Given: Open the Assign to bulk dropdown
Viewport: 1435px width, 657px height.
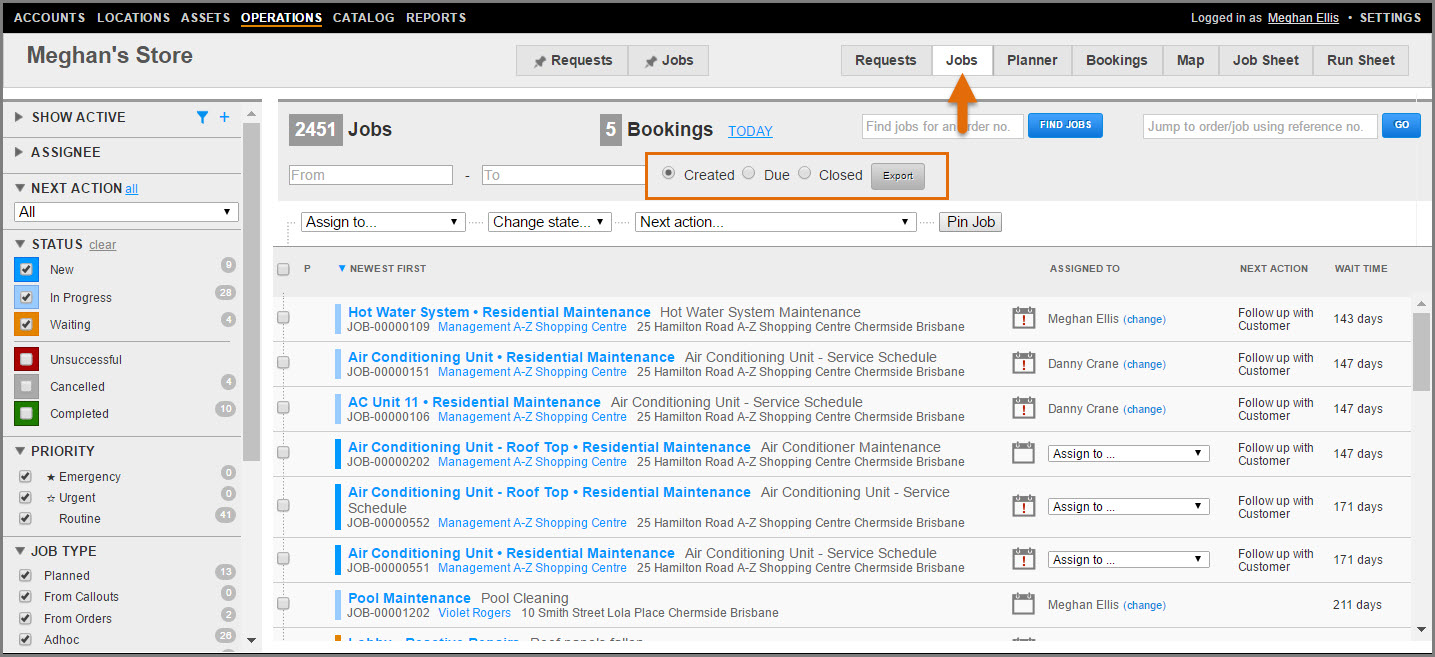Looking at the screenshot, I should tap(383, 222).
